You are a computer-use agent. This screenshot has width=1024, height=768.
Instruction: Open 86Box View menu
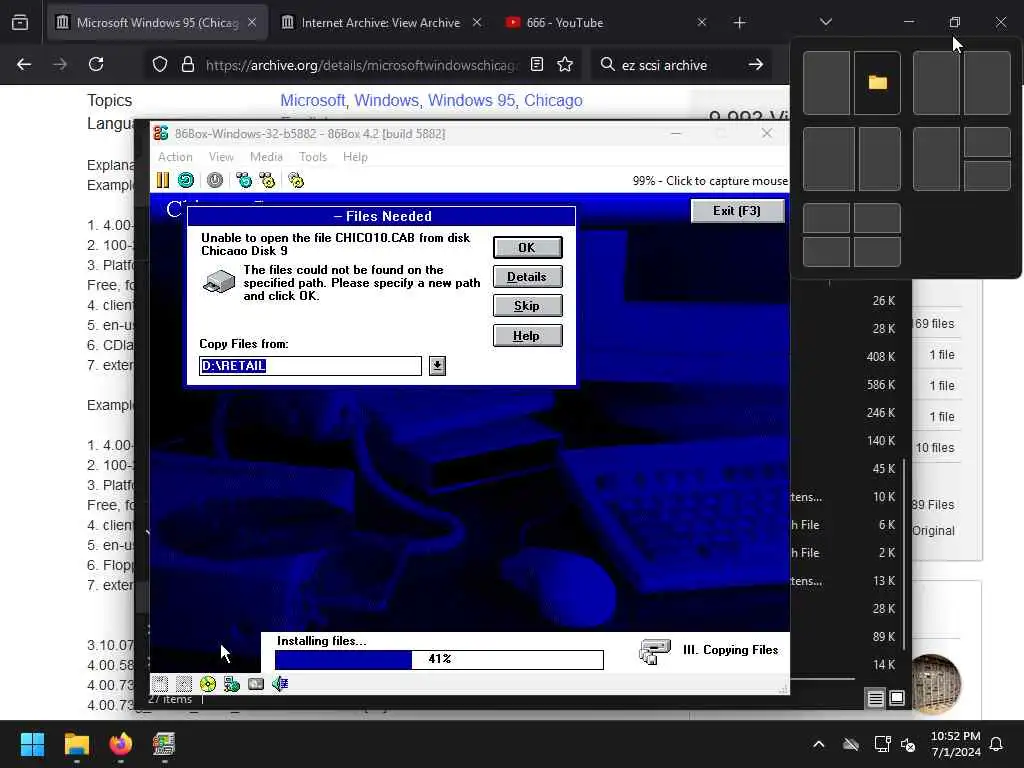221,157
